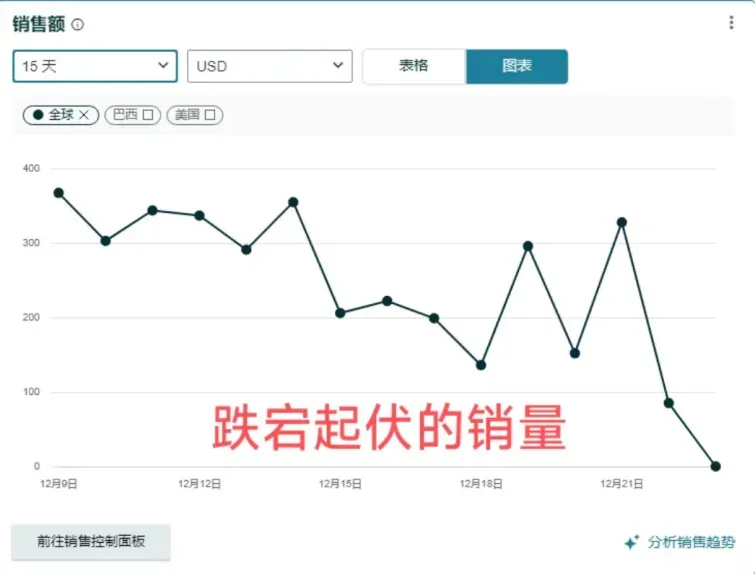Select the final zero-value data point
This screenshot has width=755, height=574.
[716, 466]
